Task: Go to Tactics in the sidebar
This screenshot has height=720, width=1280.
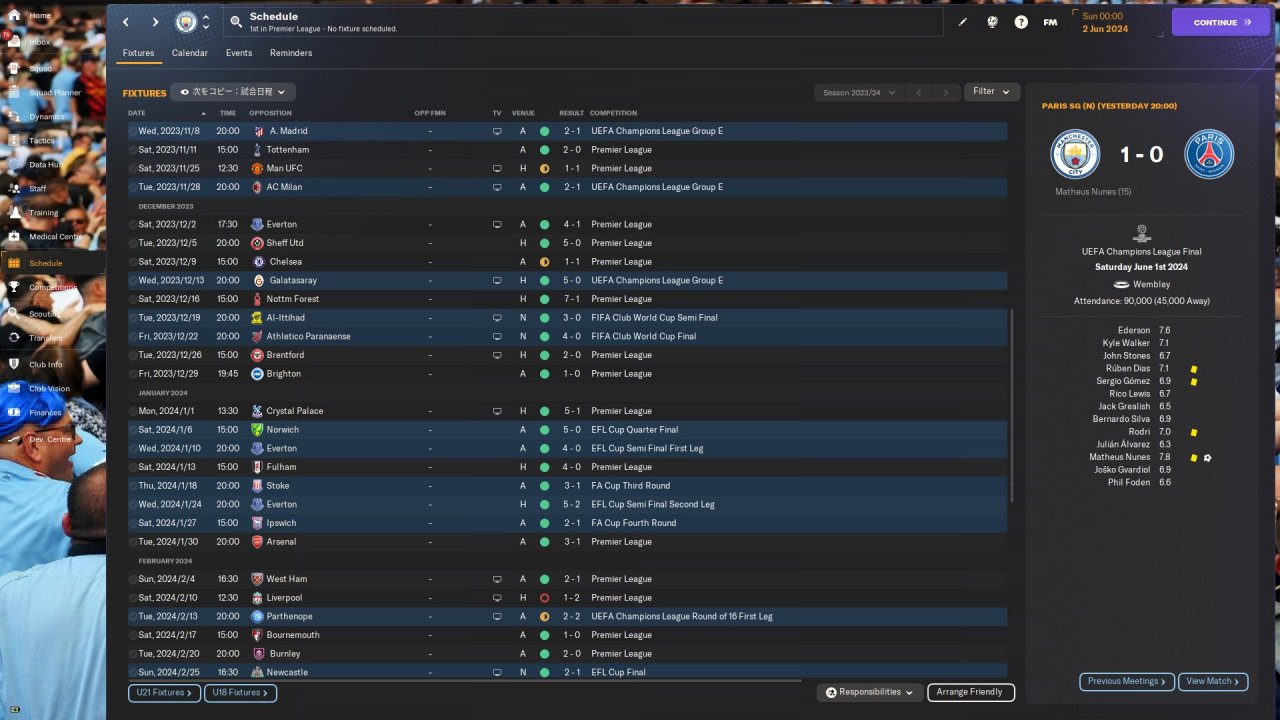Action: (x=41, y=141)
